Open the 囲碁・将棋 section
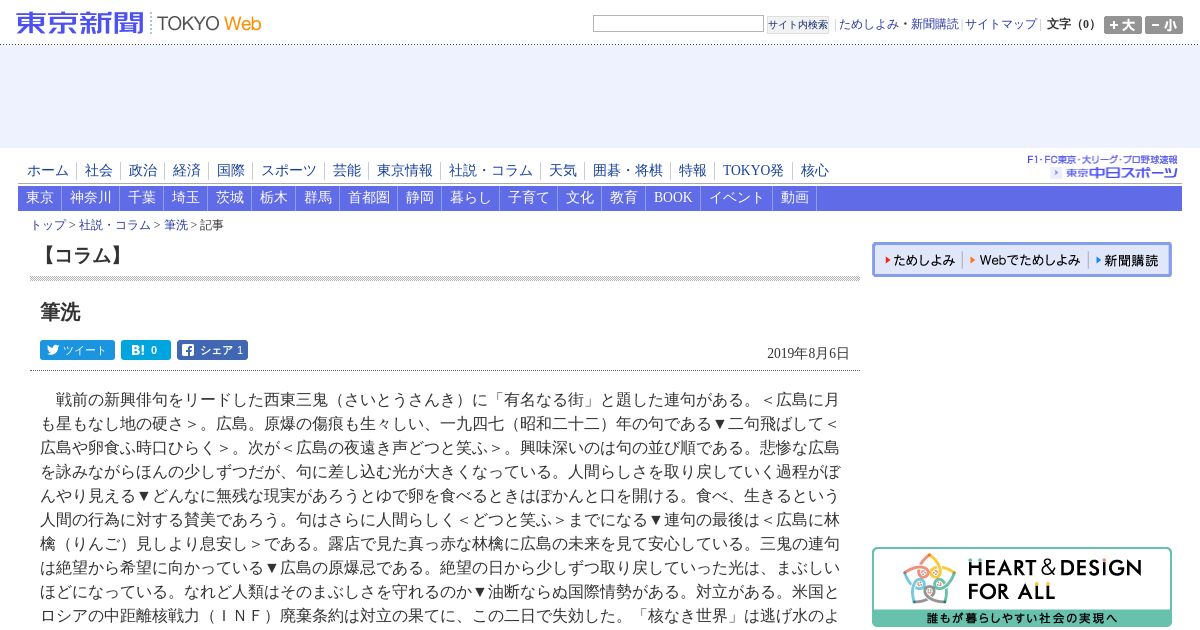This screenshot has width=1200, height=630. tap(628, 171)
